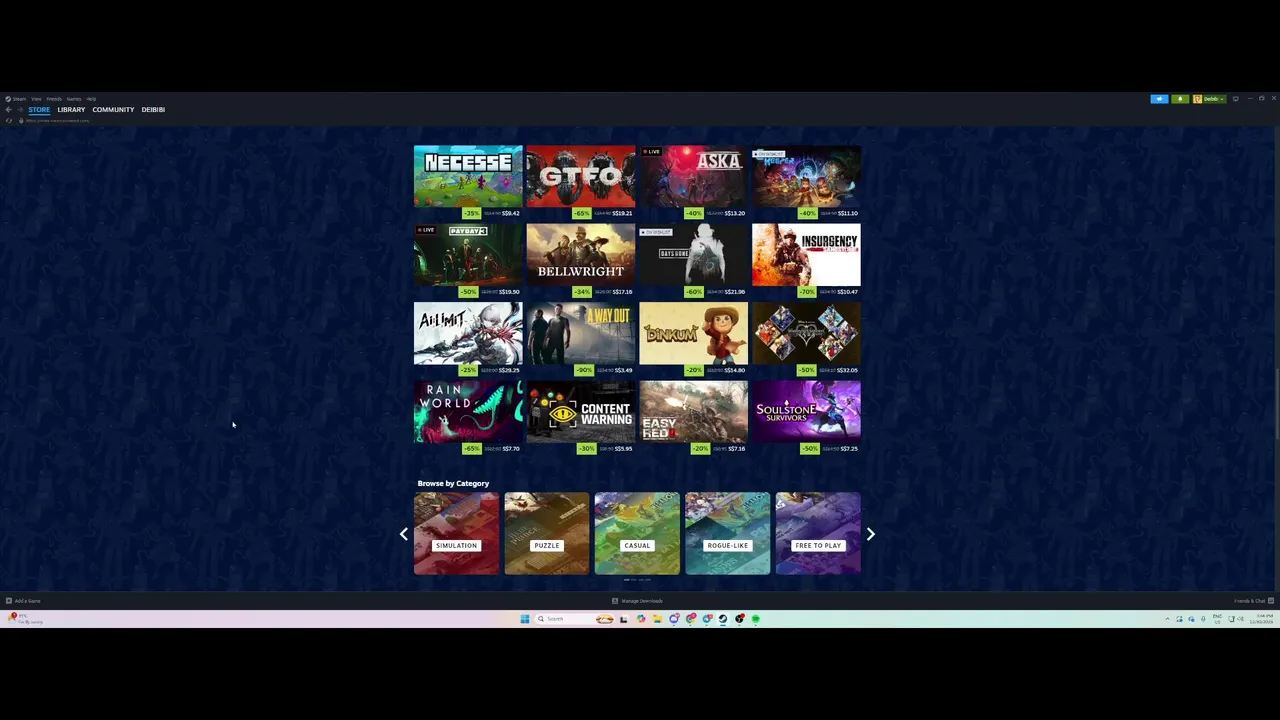Show previous categories with left arrow
The width and height of the screenshot is (1280, 720).
[404, 534]
